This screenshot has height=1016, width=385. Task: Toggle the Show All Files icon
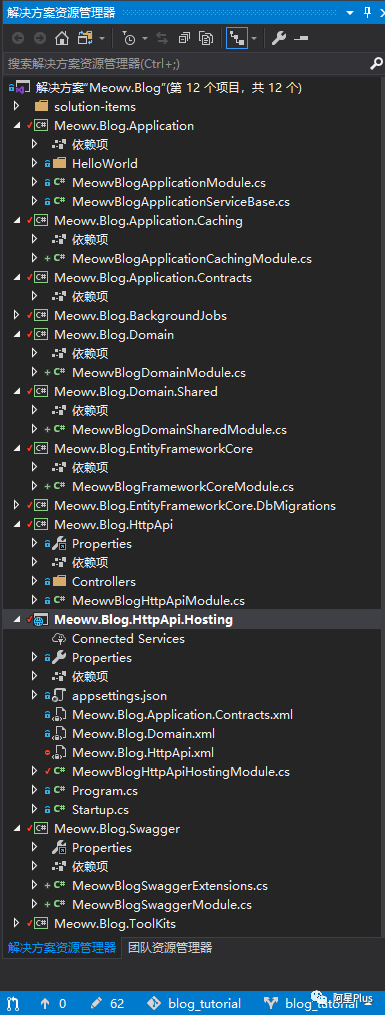207,38
